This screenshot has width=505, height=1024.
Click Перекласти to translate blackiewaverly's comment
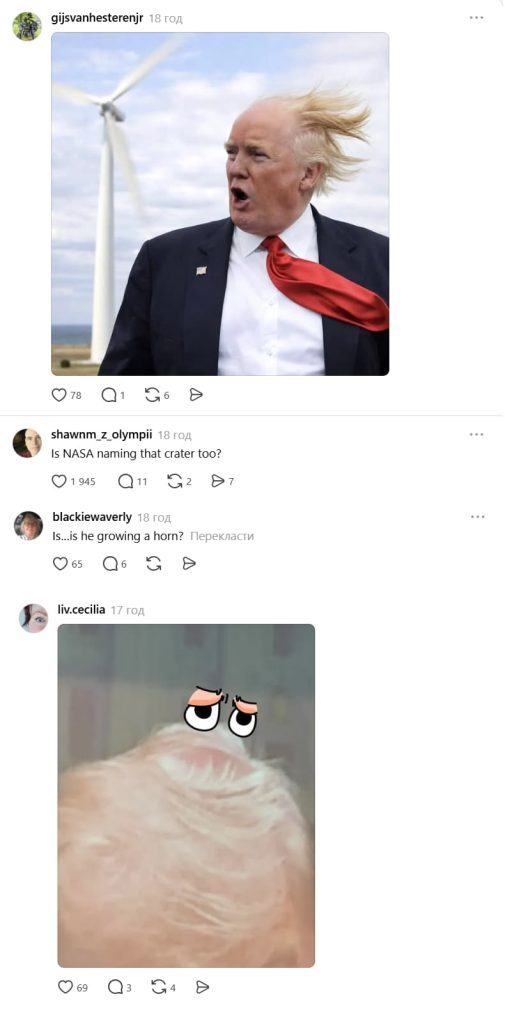pyautogui.click(x=222, y=536)
